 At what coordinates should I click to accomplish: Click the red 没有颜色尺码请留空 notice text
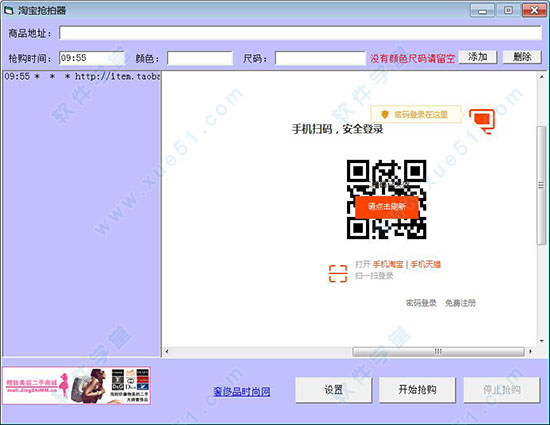pyautogui.click(x=412, y=58)
